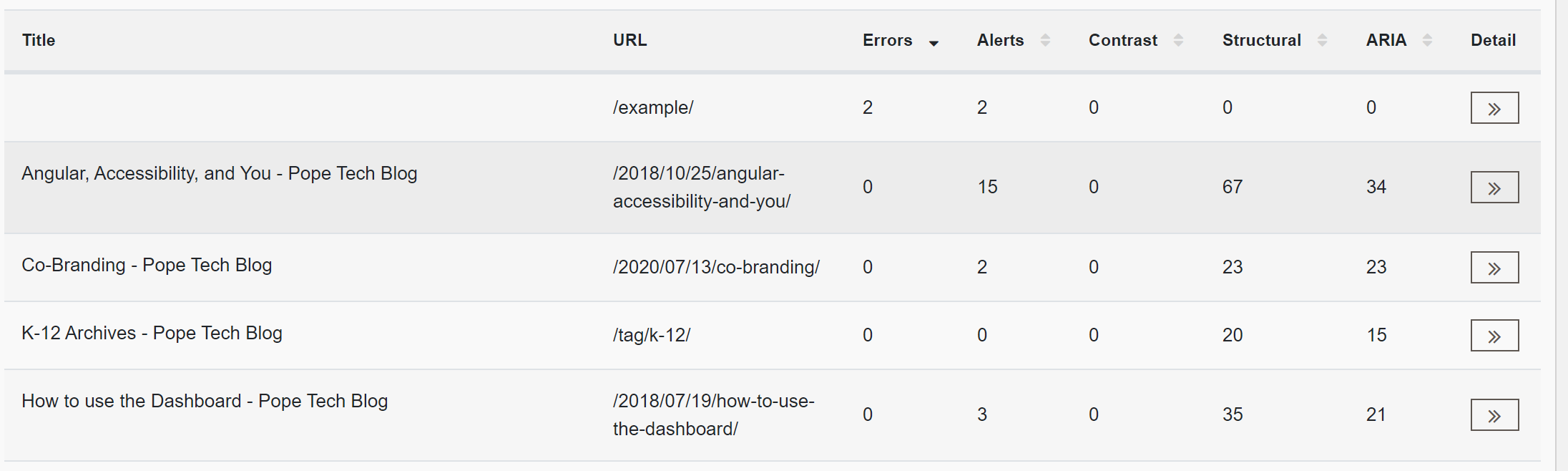The height and width of the screenshot is (471, 1568).
Task: Click the Detail column header
Action: (1493, 40)
